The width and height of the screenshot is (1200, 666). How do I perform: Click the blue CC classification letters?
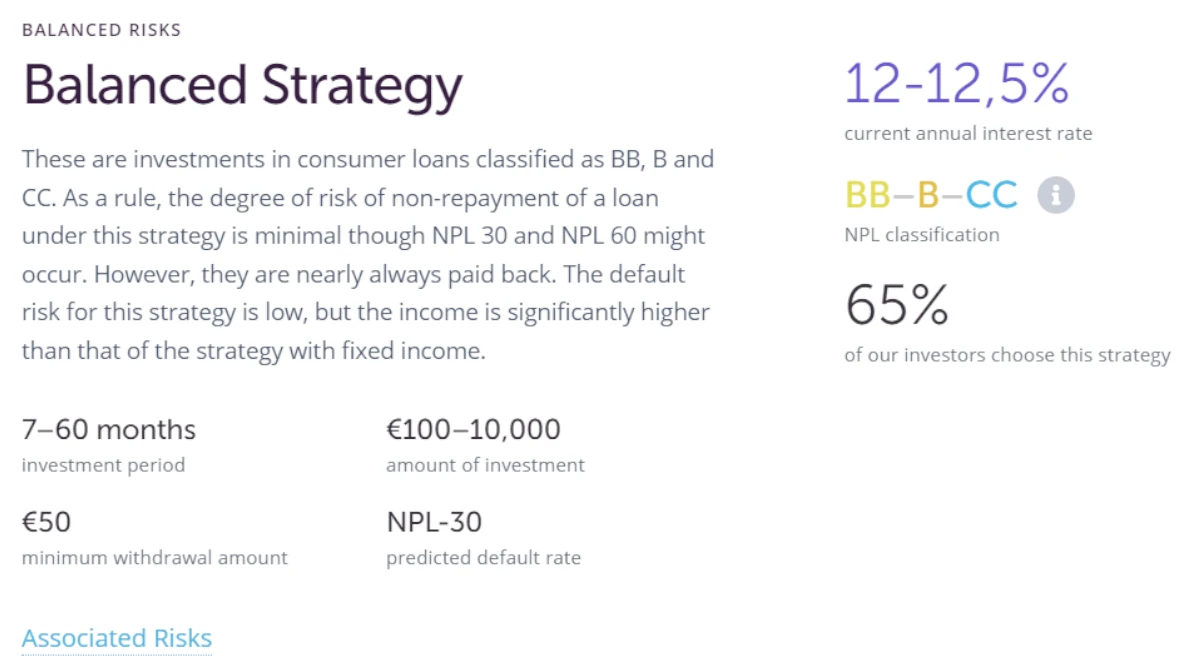992,195
